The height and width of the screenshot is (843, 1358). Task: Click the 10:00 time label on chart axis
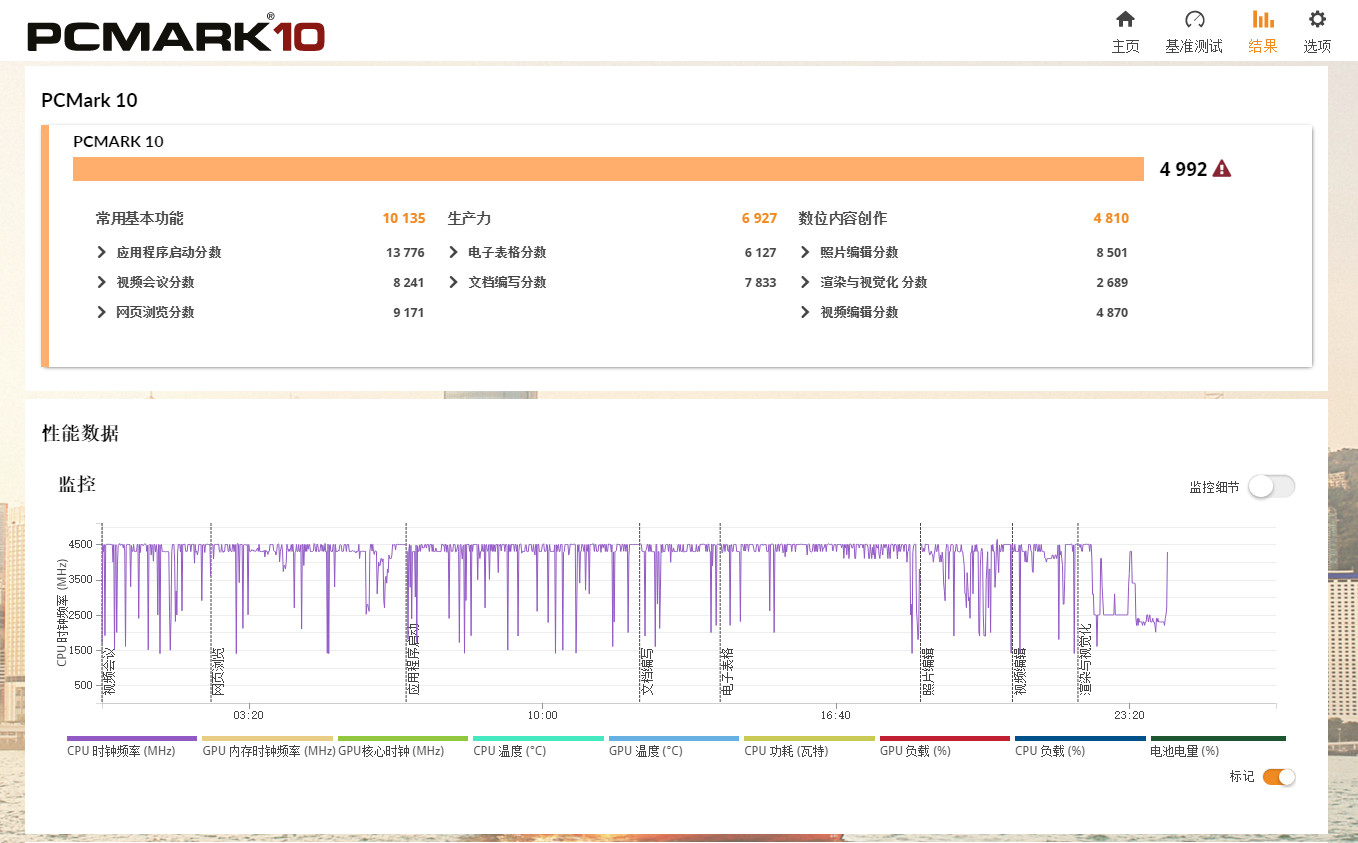(x=542, y=715)
